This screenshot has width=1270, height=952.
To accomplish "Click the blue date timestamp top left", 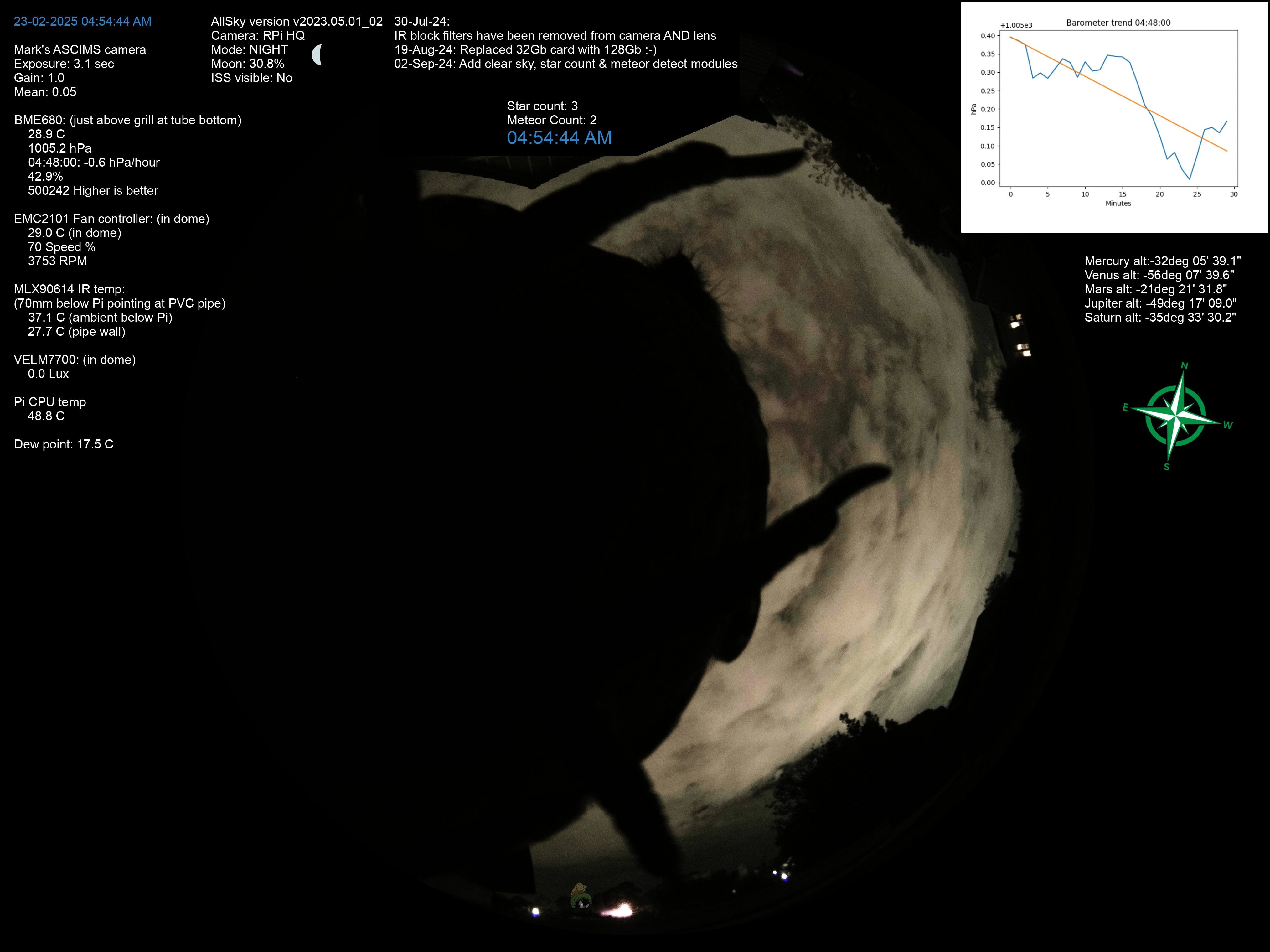I will 82,21.
